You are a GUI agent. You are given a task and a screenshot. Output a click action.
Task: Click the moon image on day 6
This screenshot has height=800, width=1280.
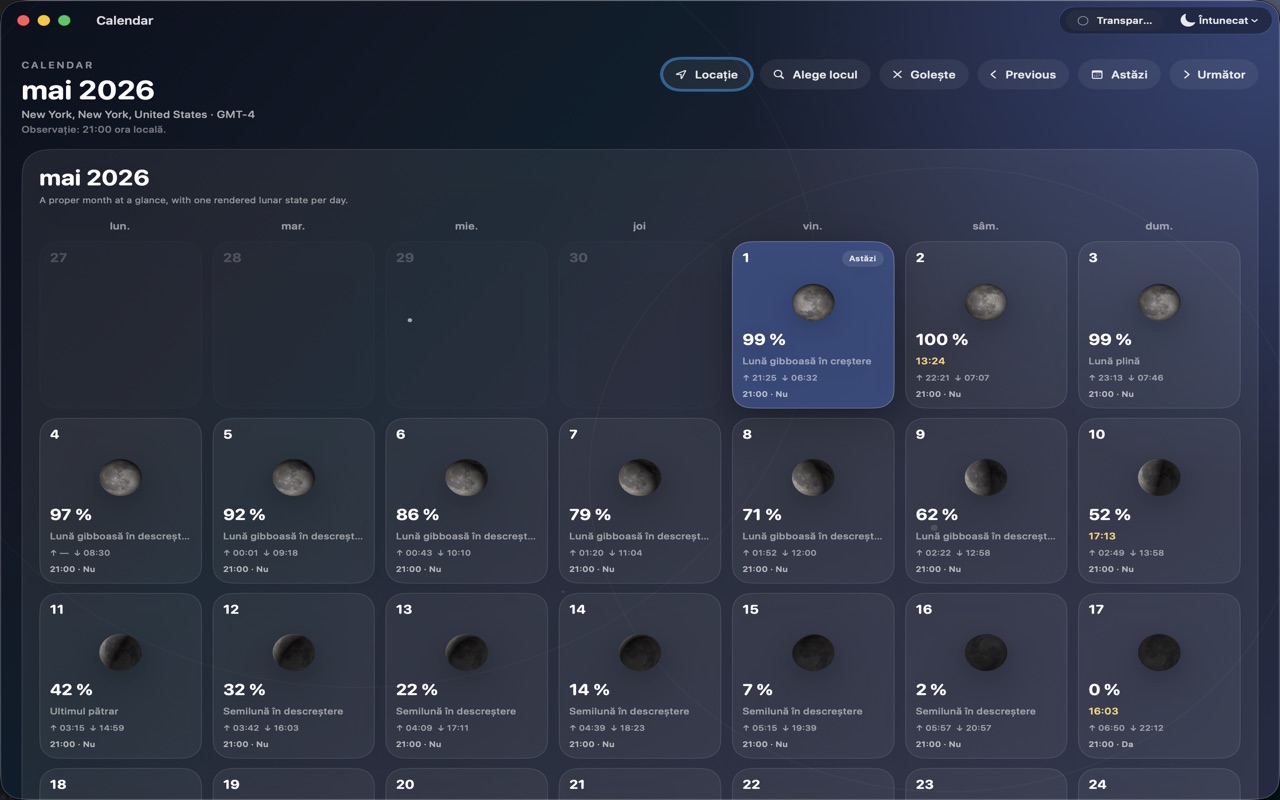(x=466, y=477)
